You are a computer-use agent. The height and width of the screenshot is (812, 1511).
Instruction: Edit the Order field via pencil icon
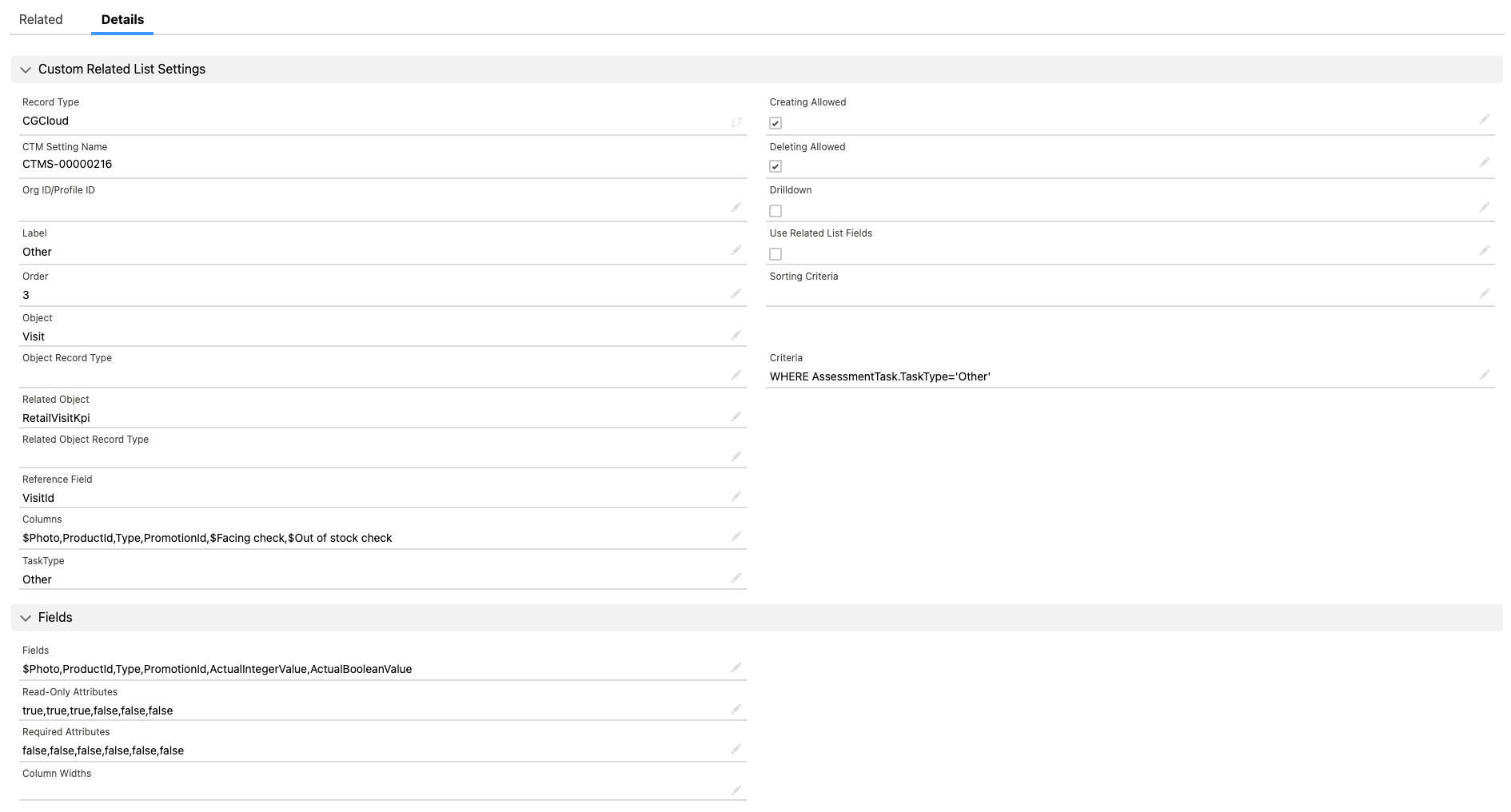(x=736, y=293)
